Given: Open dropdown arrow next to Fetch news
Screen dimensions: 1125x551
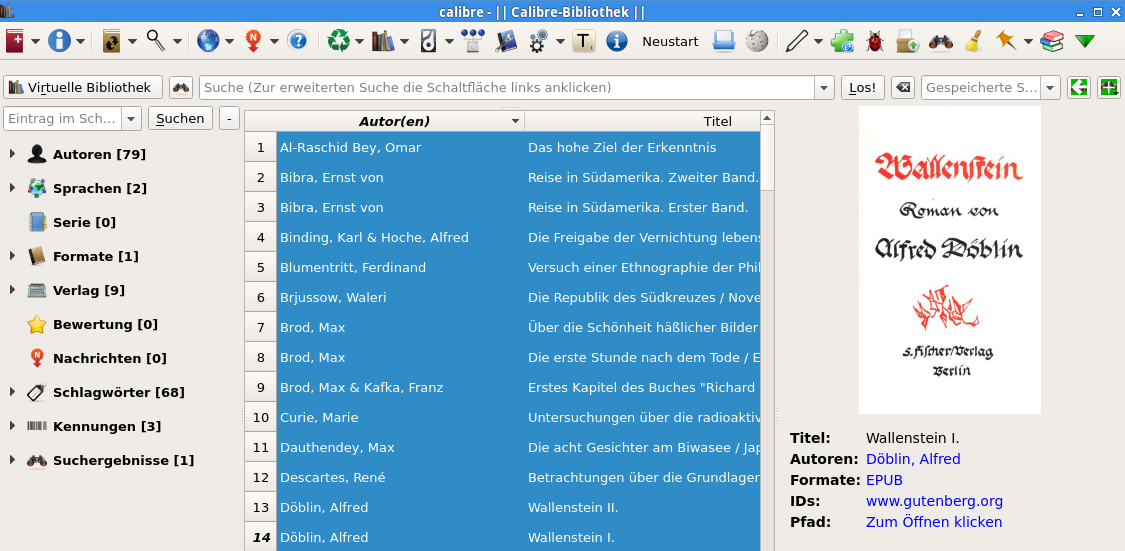Looking at the screenshot, I should pyautogui.click(x=274, y=42).
